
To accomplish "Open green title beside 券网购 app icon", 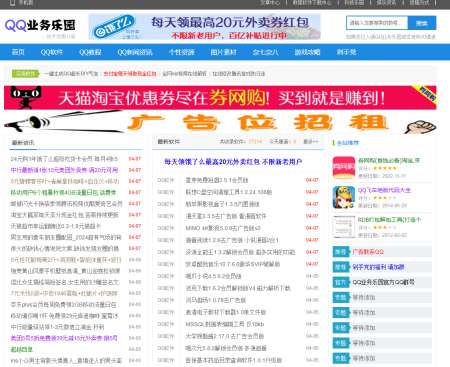I will point(389,161).
